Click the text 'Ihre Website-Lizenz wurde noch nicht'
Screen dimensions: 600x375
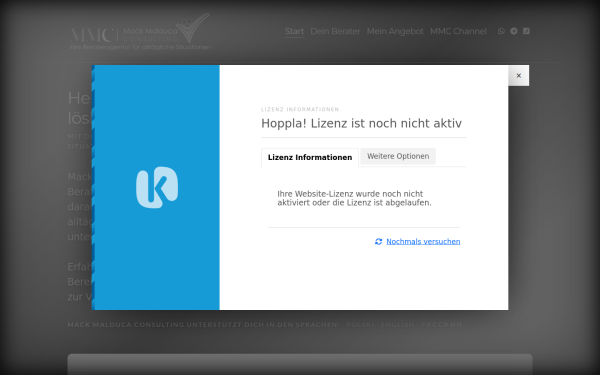pos(350,194)
